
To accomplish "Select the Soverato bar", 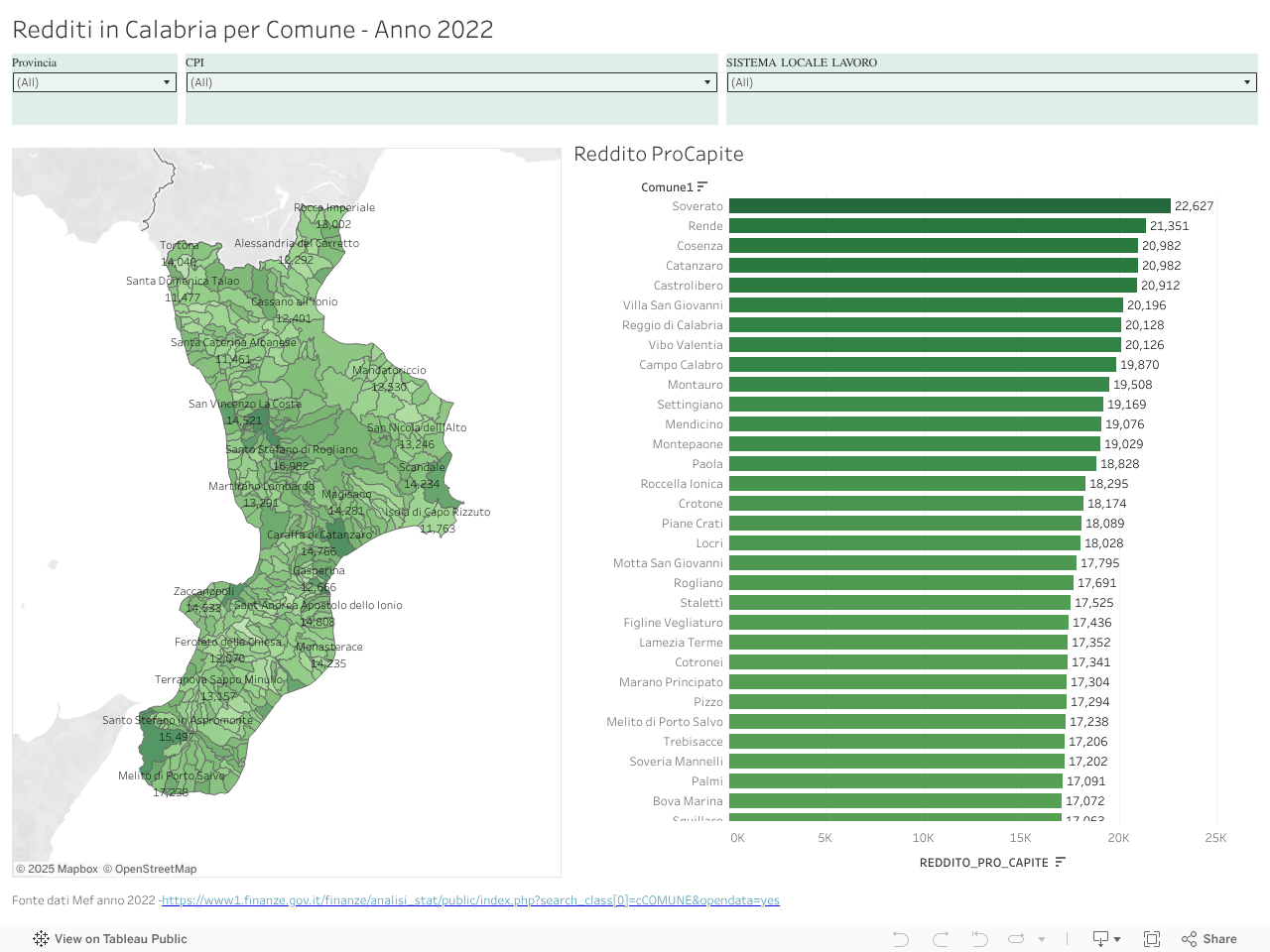I will coord(950,206).
